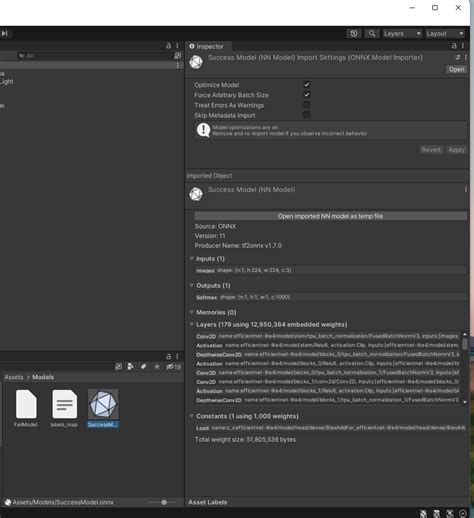The width and height of the screenshot is (474, 518).
Task: Click the Producer Name tf2onnx text
Action: click(238, 245)
